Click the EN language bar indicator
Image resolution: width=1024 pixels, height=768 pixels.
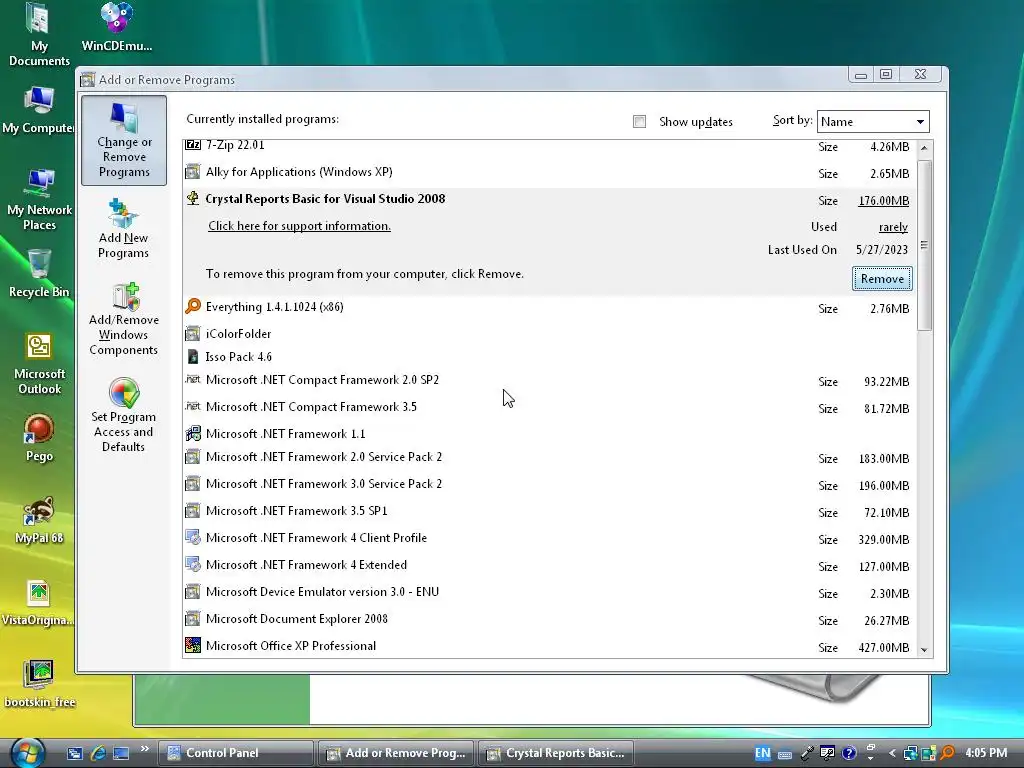click(762, 753)
